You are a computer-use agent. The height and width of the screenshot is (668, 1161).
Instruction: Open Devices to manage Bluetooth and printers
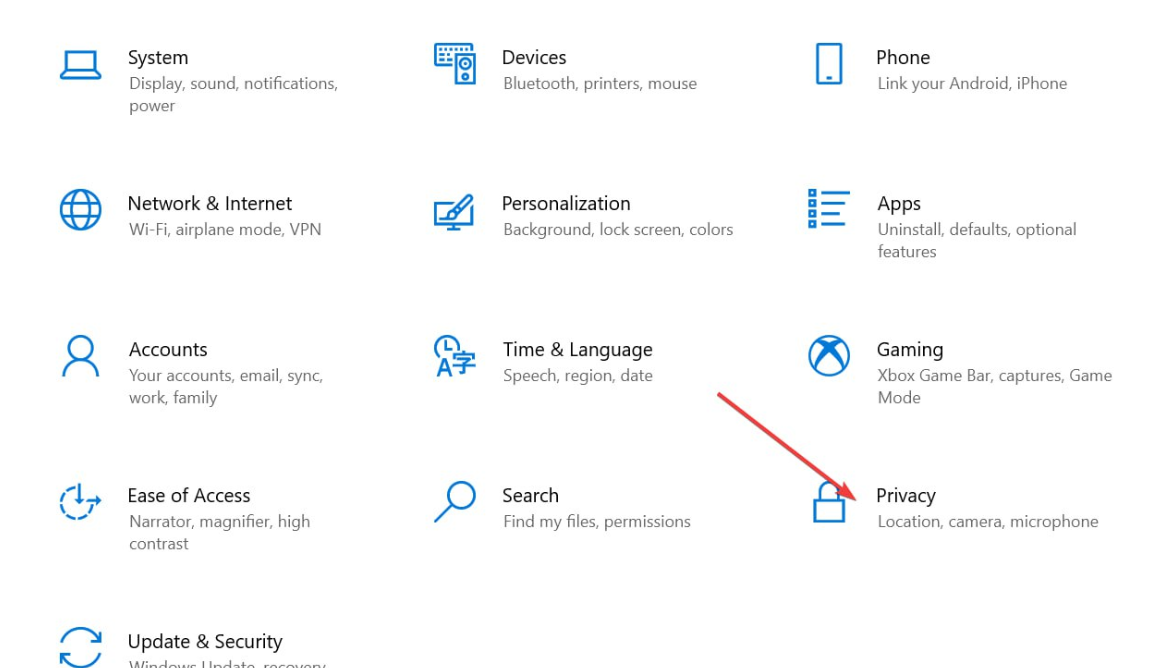click(534, 57)
